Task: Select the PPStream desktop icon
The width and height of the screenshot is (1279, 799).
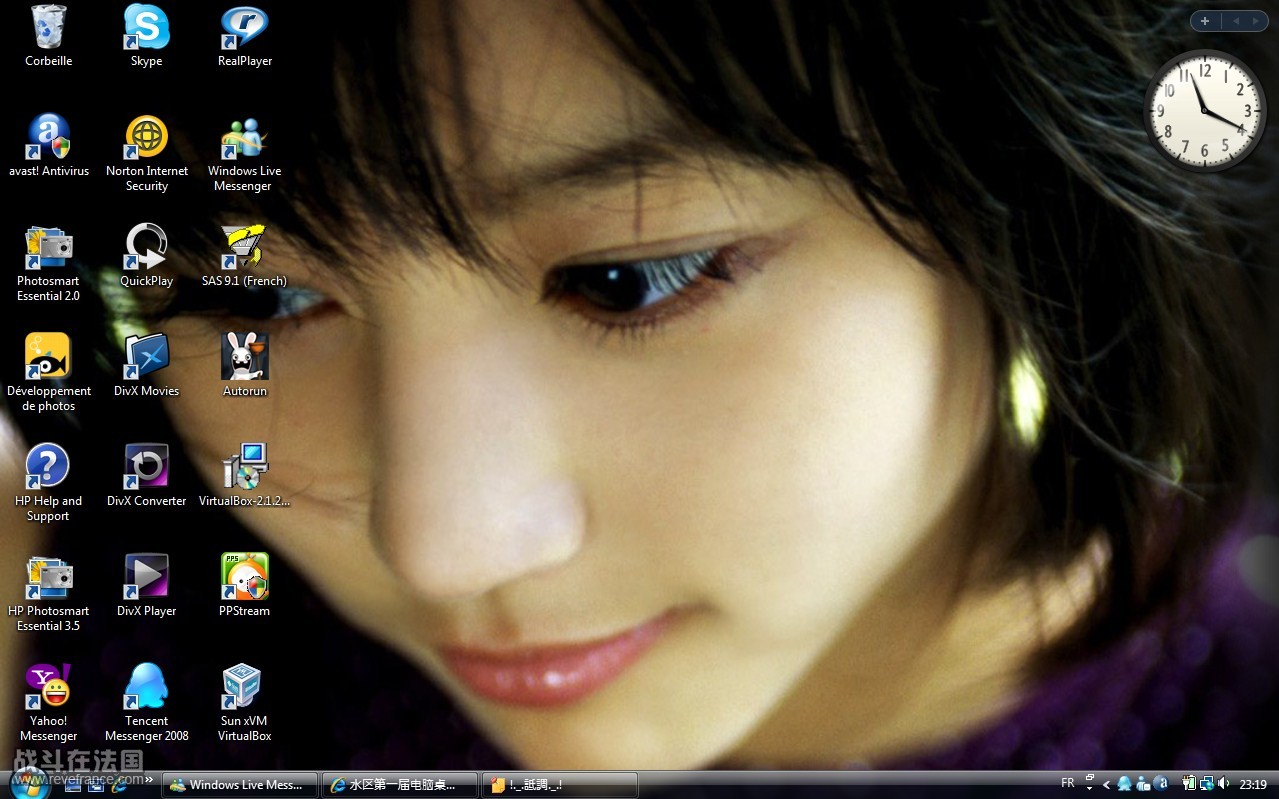Action: click(x=245, y=586)
